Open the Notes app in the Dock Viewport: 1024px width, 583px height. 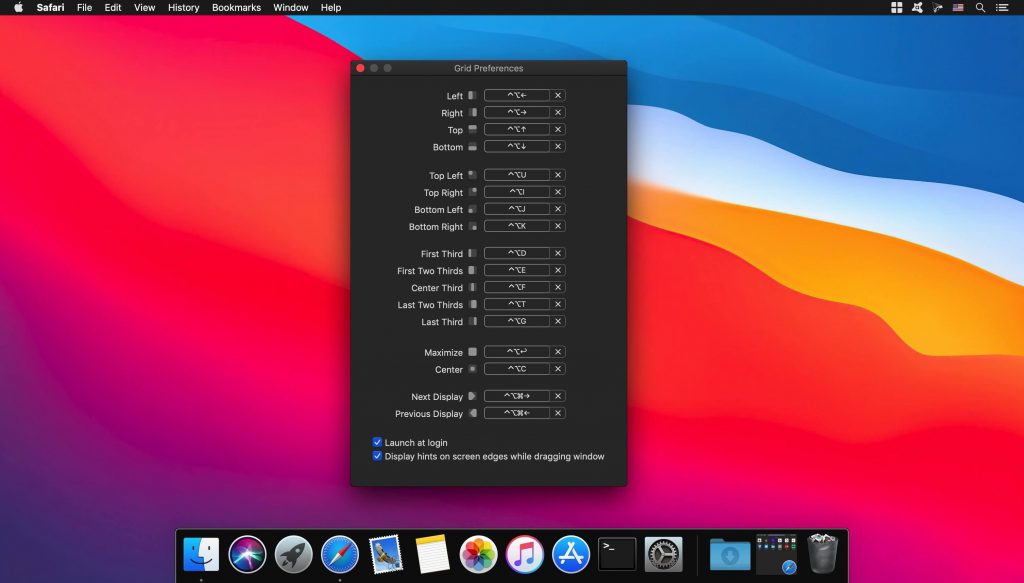[x=432, y=554]
